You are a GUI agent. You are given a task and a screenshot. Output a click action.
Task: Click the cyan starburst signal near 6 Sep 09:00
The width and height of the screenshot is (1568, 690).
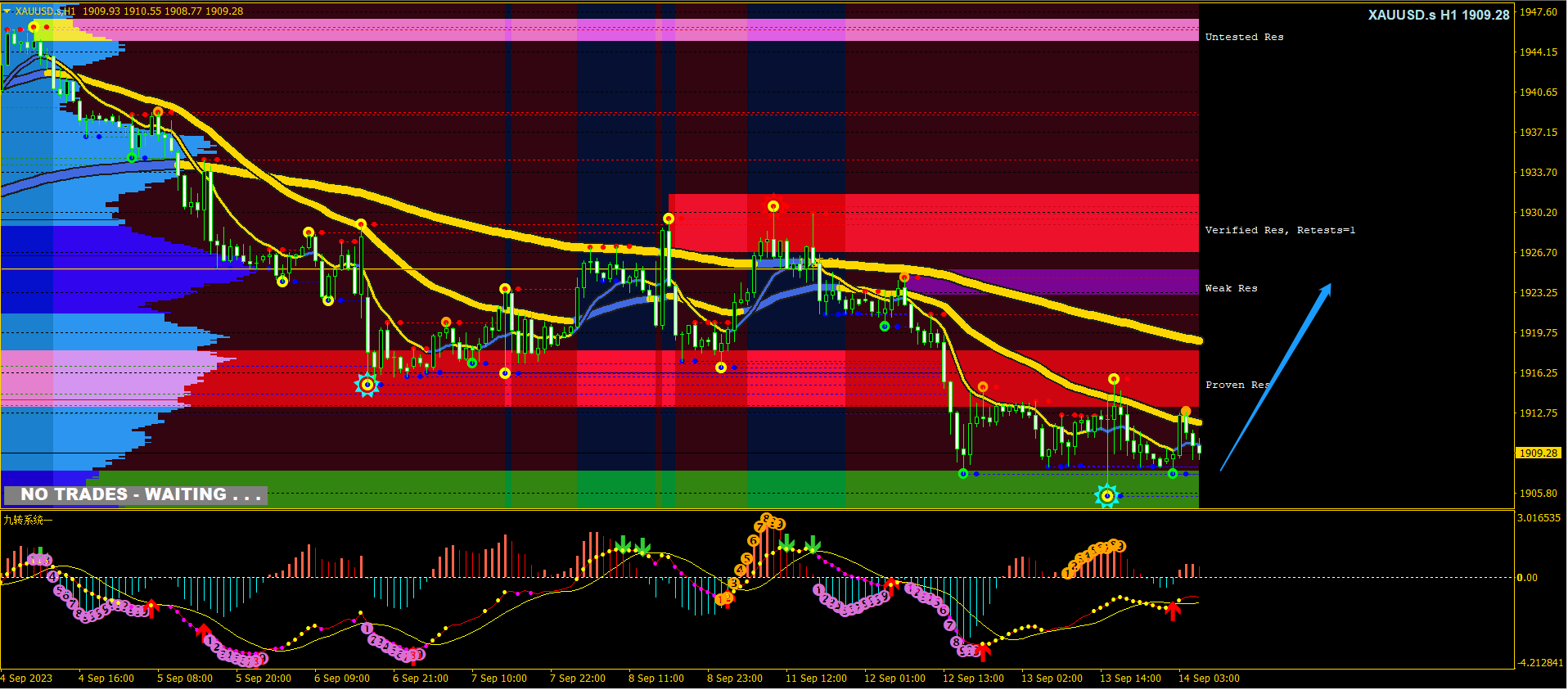pos(367,385)
